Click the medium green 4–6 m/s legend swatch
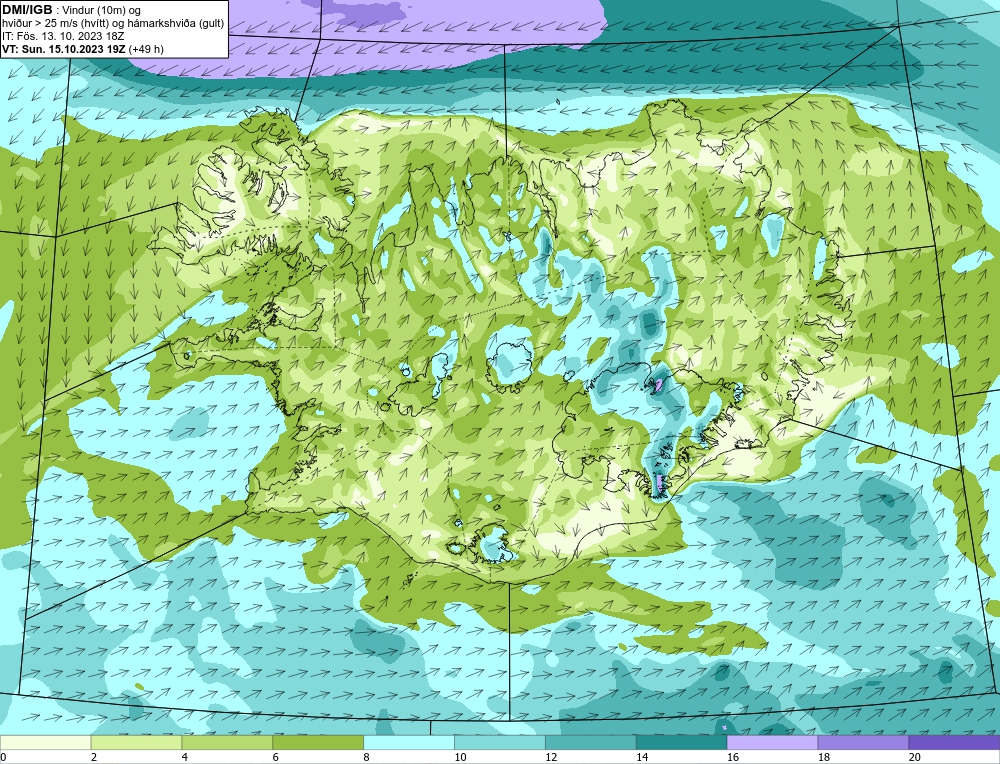 click(227, 742)
